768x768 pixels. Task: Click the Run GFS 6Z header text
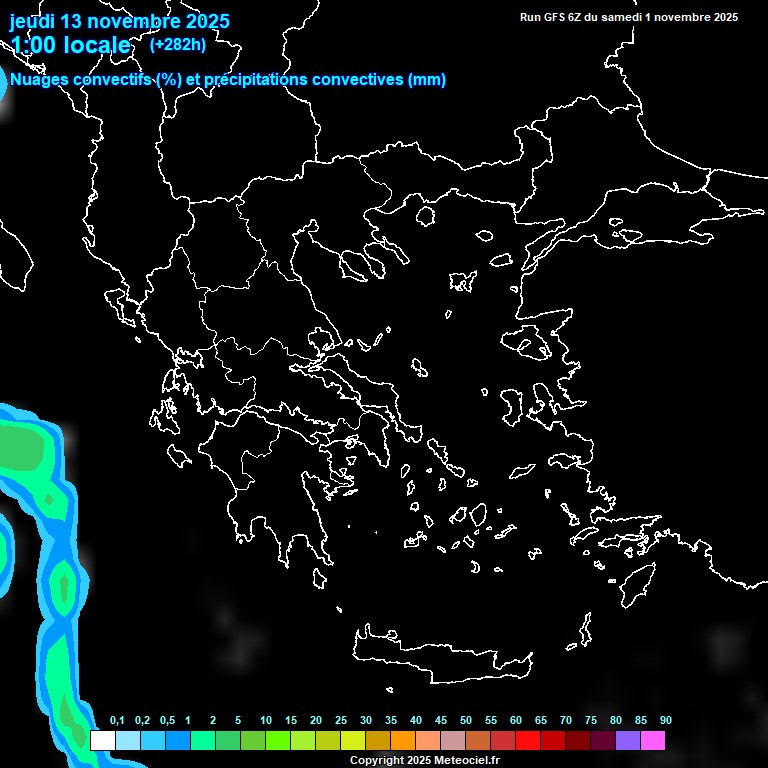629,17
